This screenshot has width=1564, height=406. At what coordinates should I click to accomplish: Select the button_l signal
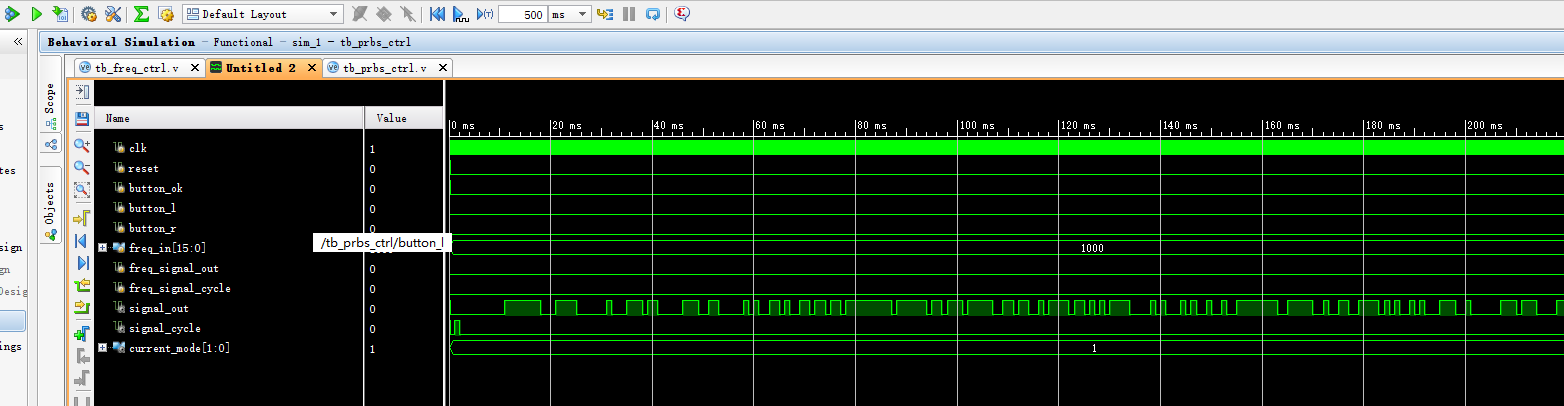(x=152, y=208)
